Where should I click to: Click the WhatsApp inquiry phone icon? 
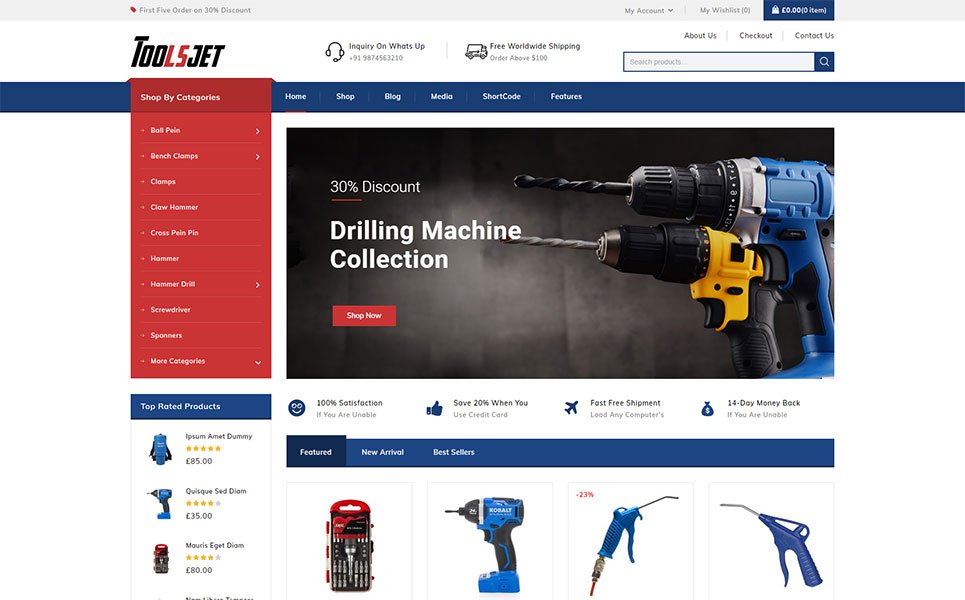[x=334, y=50]
